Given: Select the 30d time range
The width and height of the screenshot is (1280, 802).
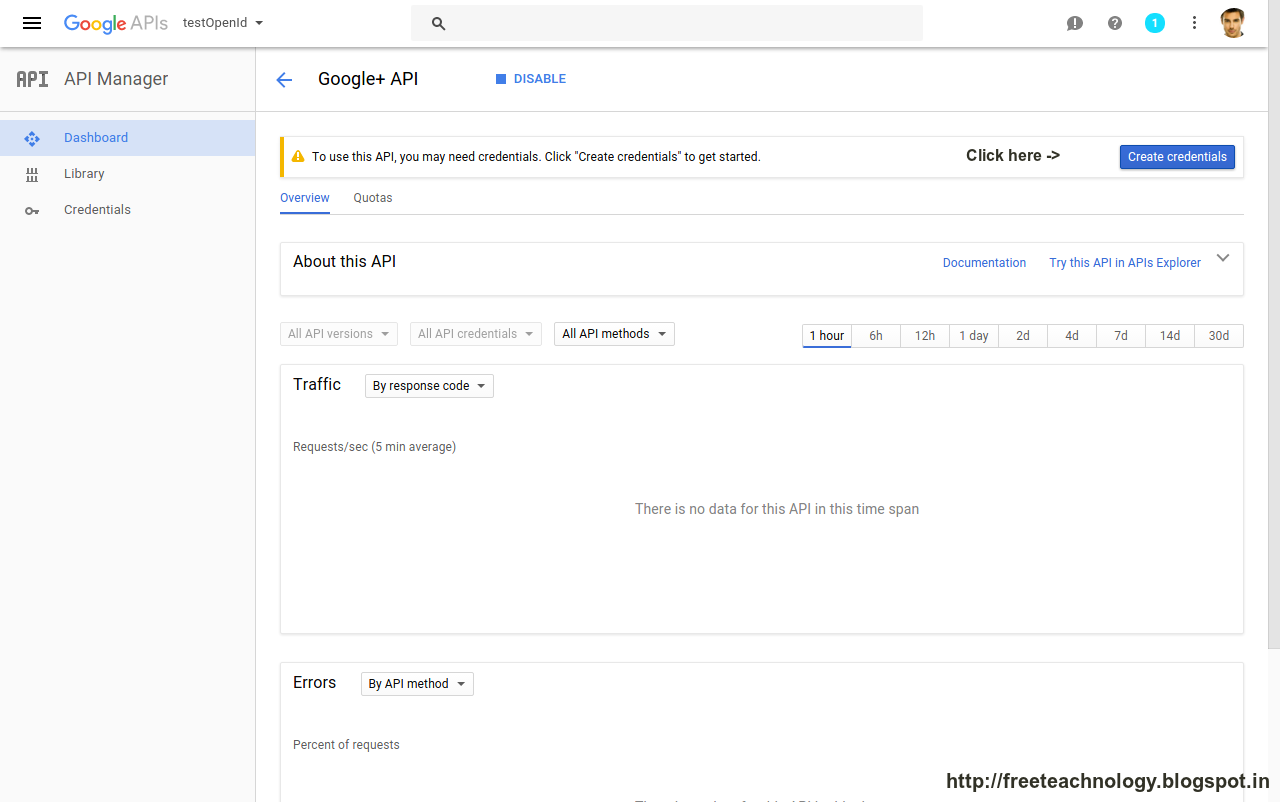Looking at the screenshot, I should (x=1219, y=336).
